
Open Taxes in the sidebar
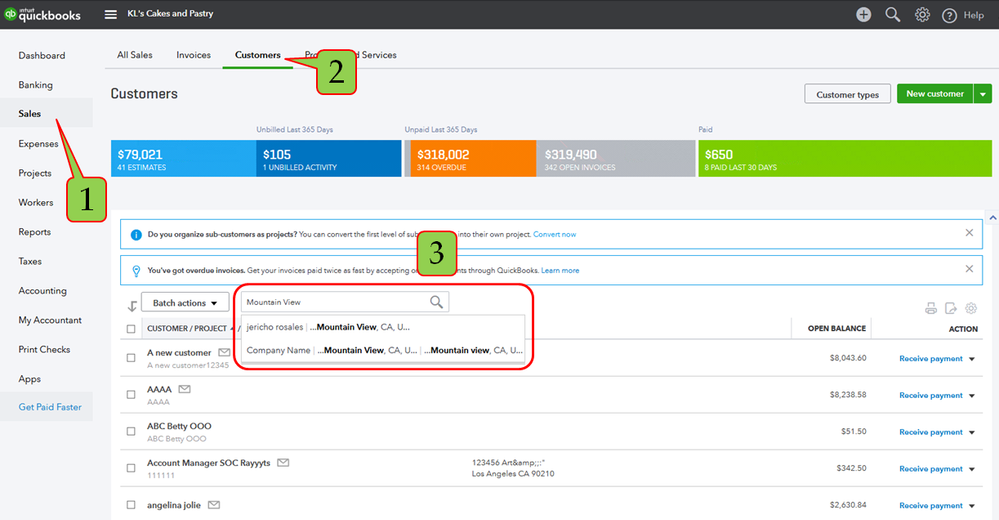[30, 261]
